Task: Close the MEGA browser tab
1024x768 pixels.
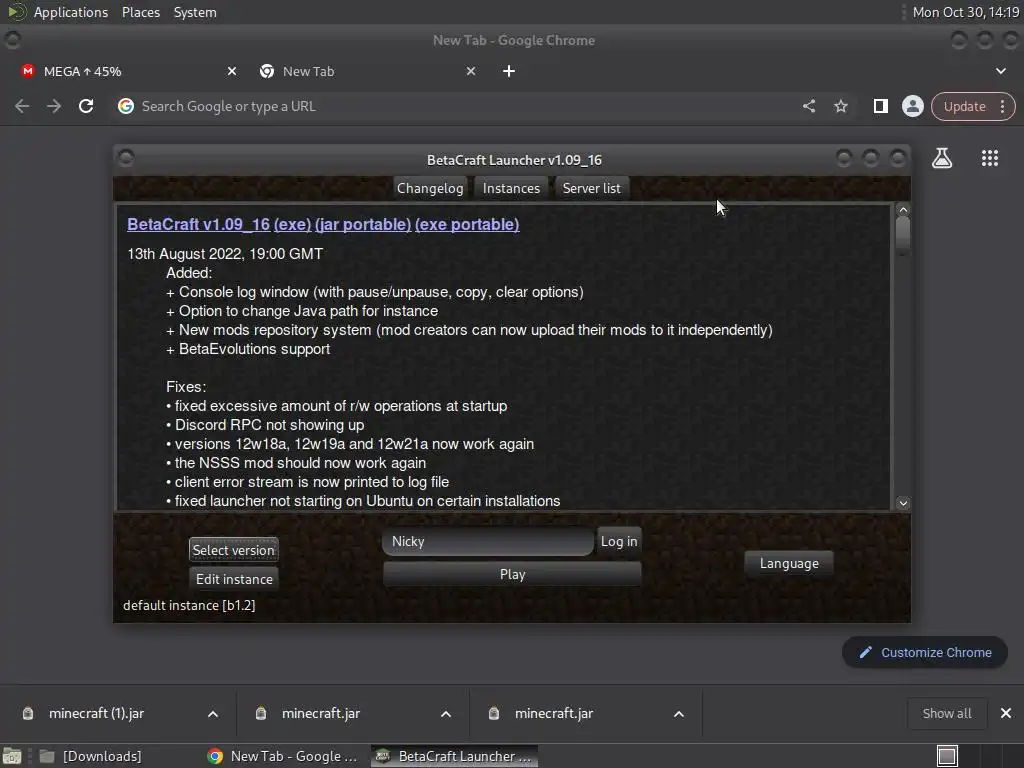Action: [232, 71]
